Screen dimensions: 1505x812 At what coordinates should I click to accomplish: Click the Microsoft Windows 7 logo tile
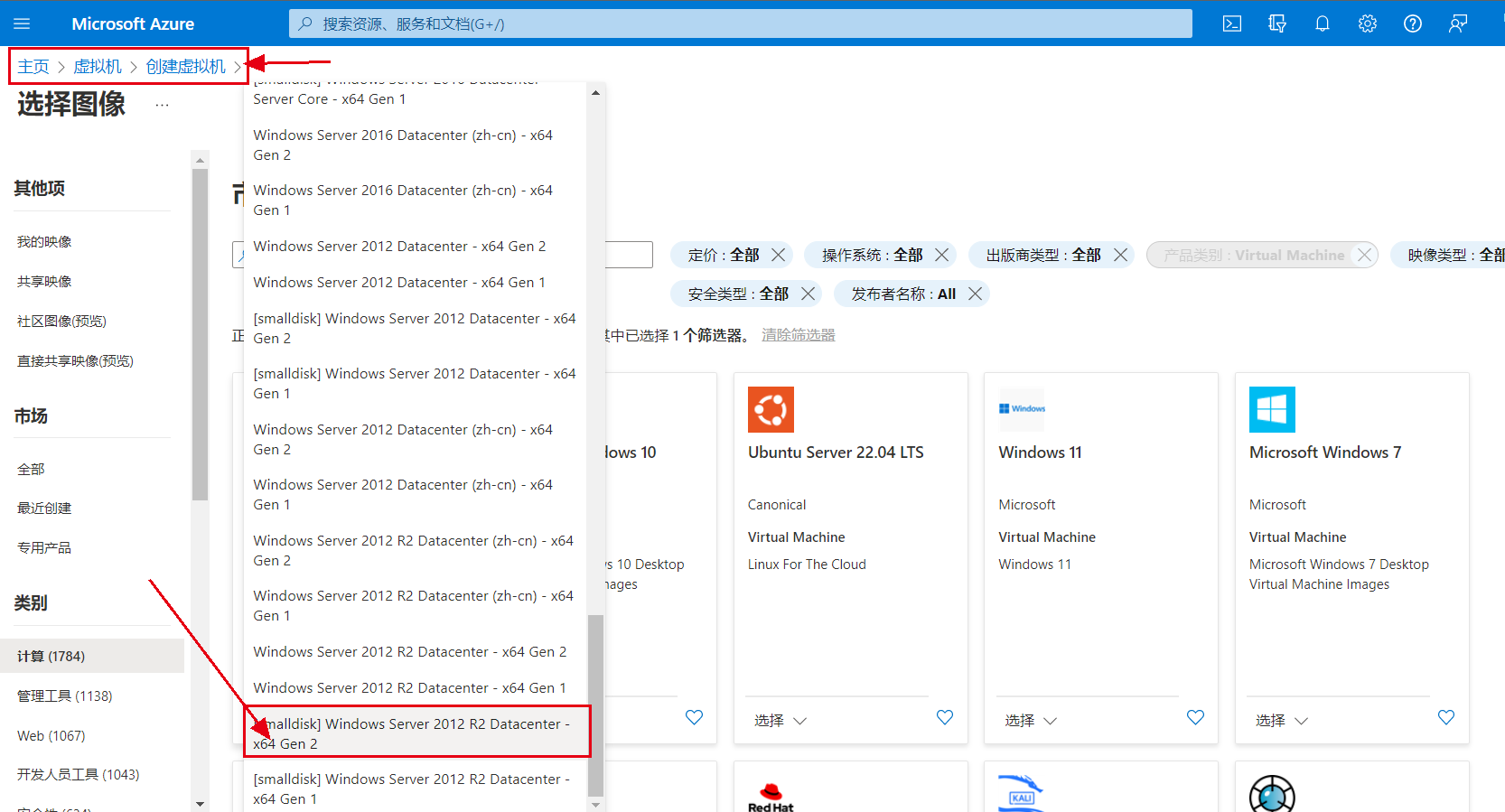pos(1272,409)
